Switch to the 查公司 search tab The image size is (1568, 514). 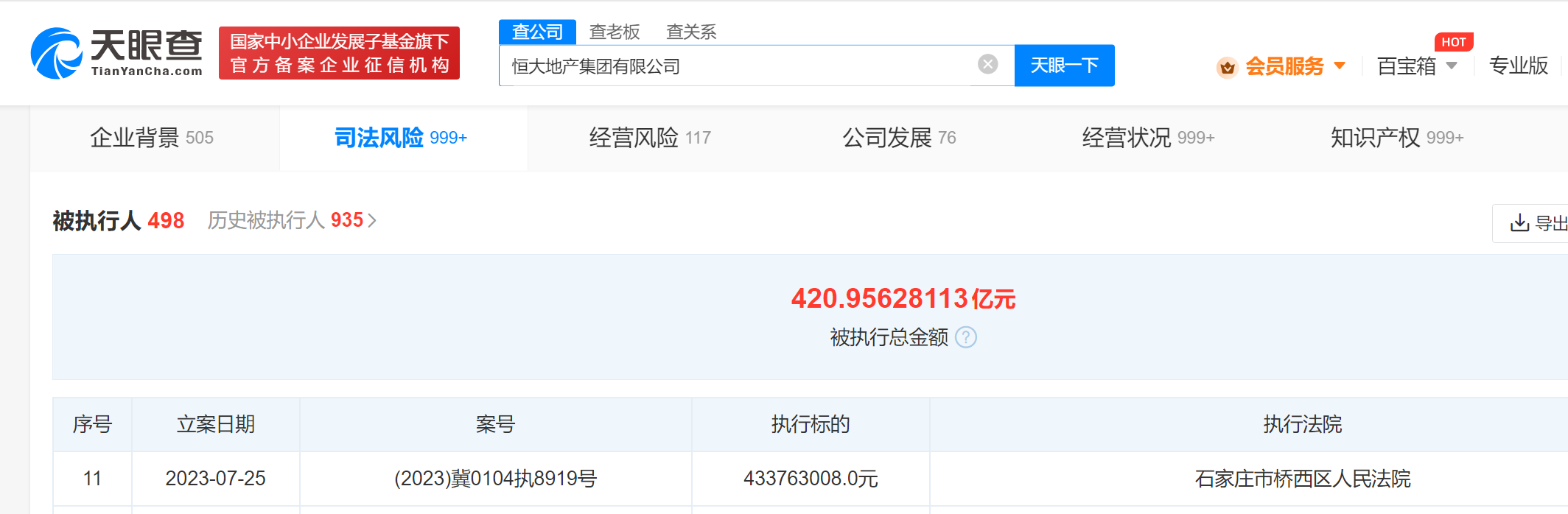tap(537, 32)
